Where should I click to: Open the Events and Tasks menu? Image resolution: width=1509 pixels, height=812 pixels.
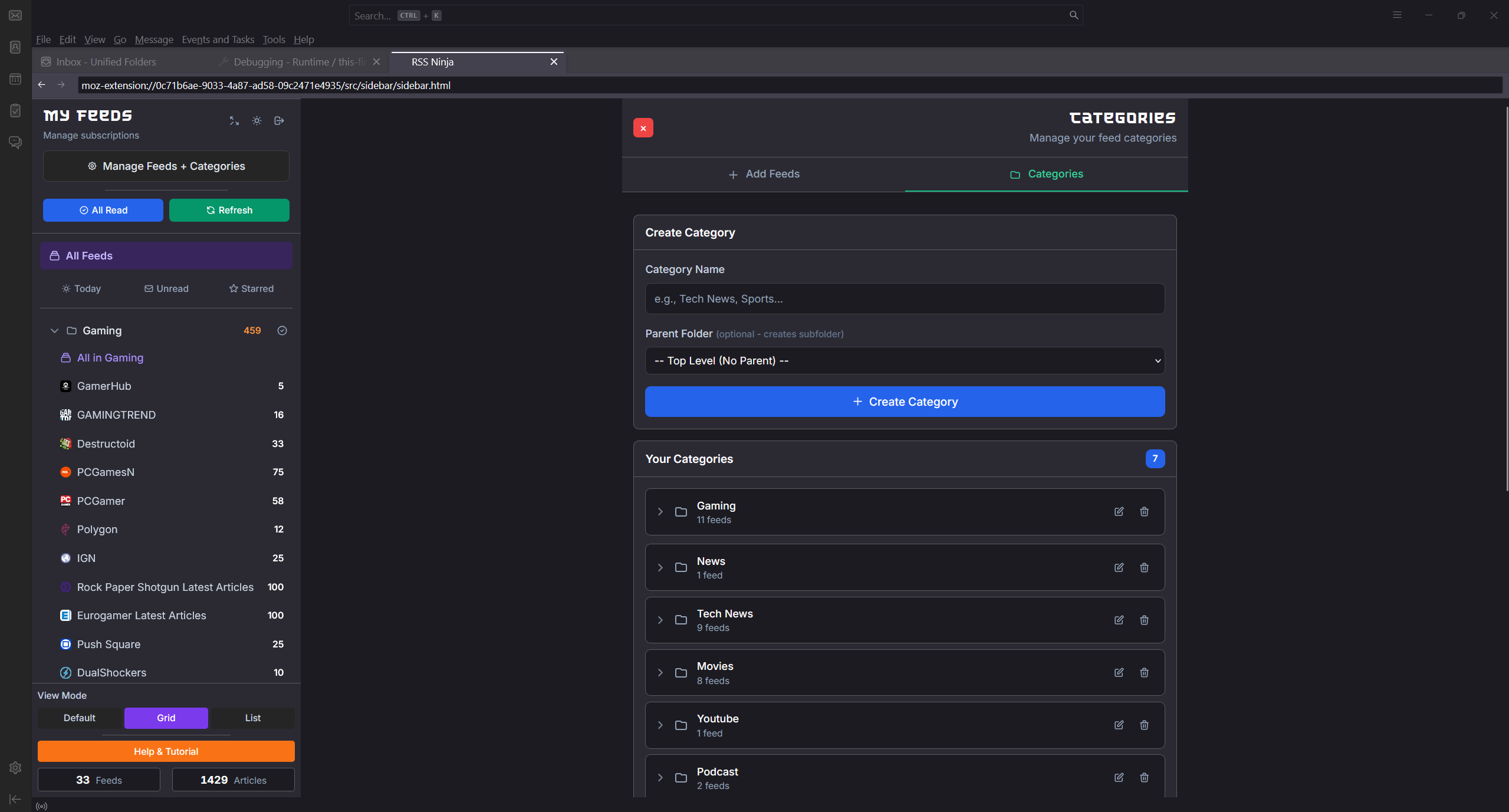pos(218,40)
